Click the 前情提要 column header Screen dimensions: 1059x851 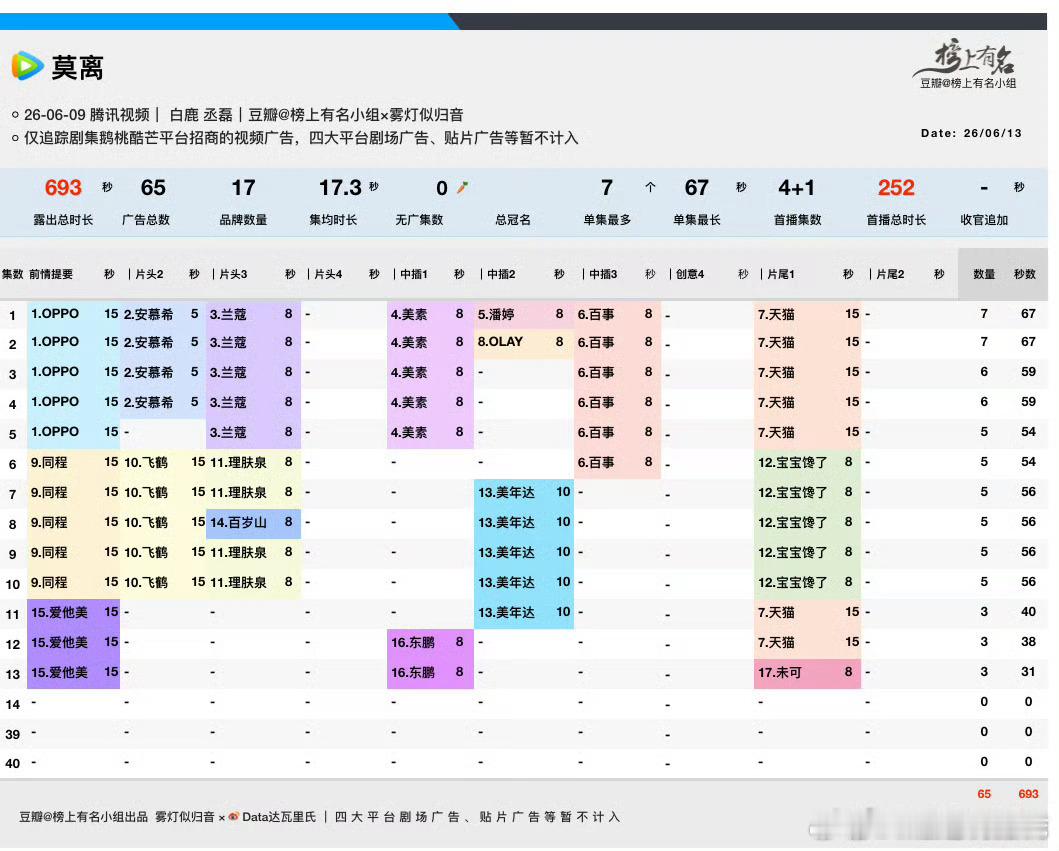[x=51, y=274]
